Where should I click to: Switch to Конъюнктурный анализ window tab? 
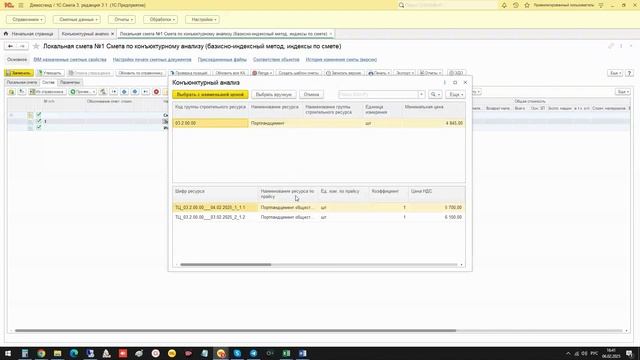pos(85,34)
